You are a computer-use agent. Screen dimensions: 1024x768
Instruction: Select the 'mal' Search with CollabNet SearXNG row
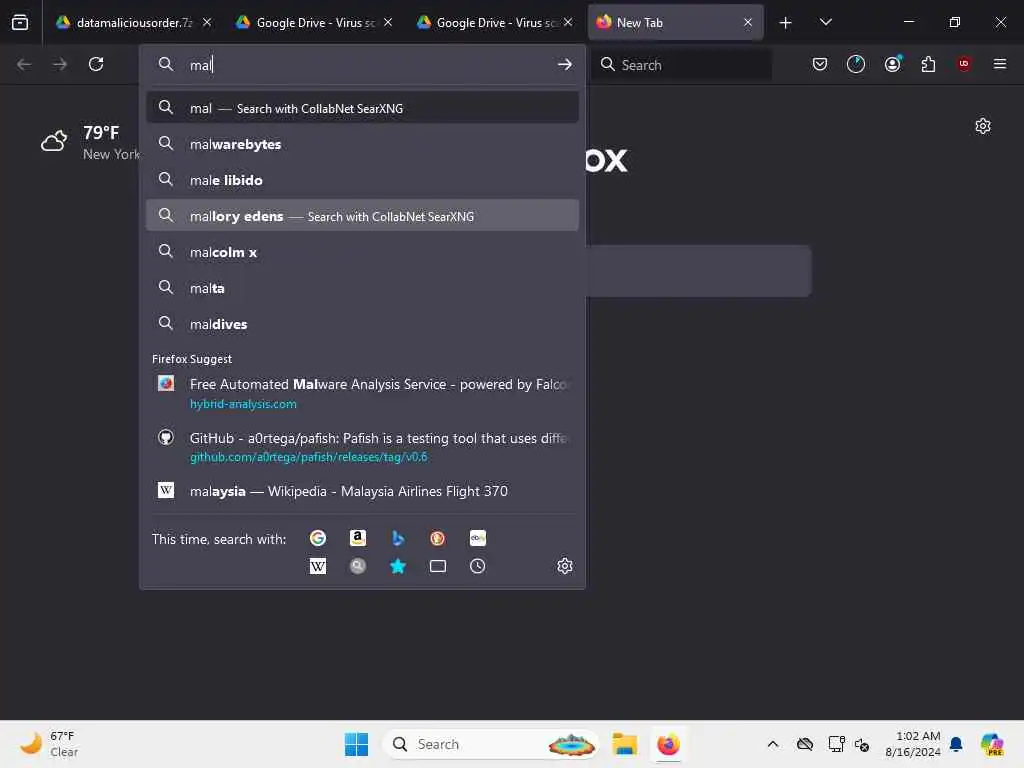(362, 108)
